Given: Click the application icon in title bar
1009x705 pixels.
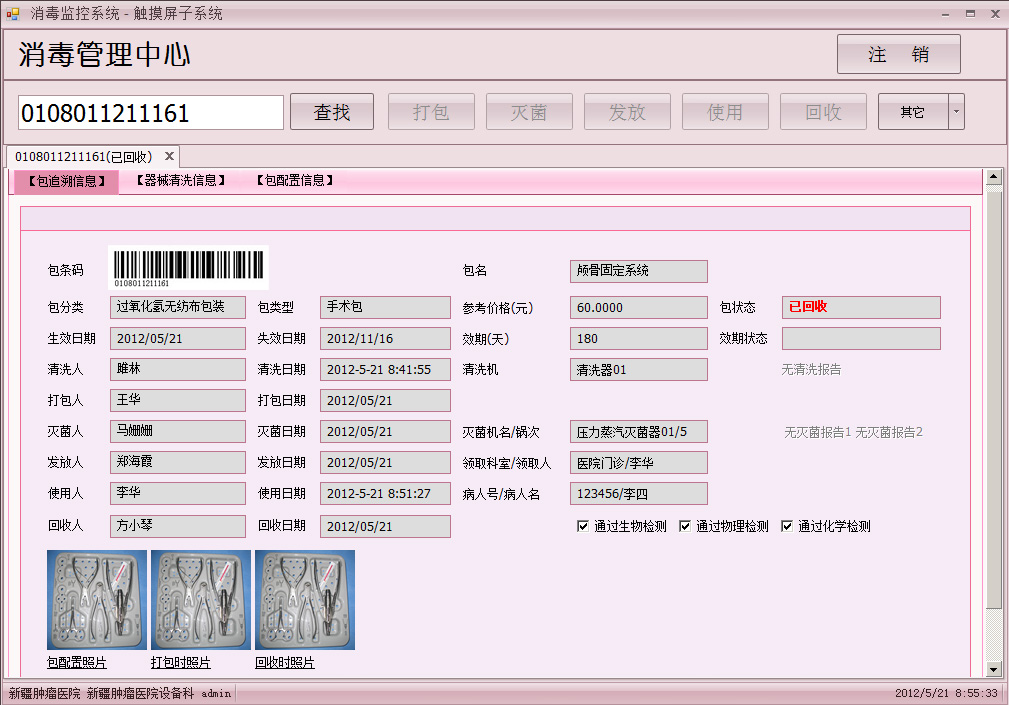Looking at the screenshot, I should 13,14.
